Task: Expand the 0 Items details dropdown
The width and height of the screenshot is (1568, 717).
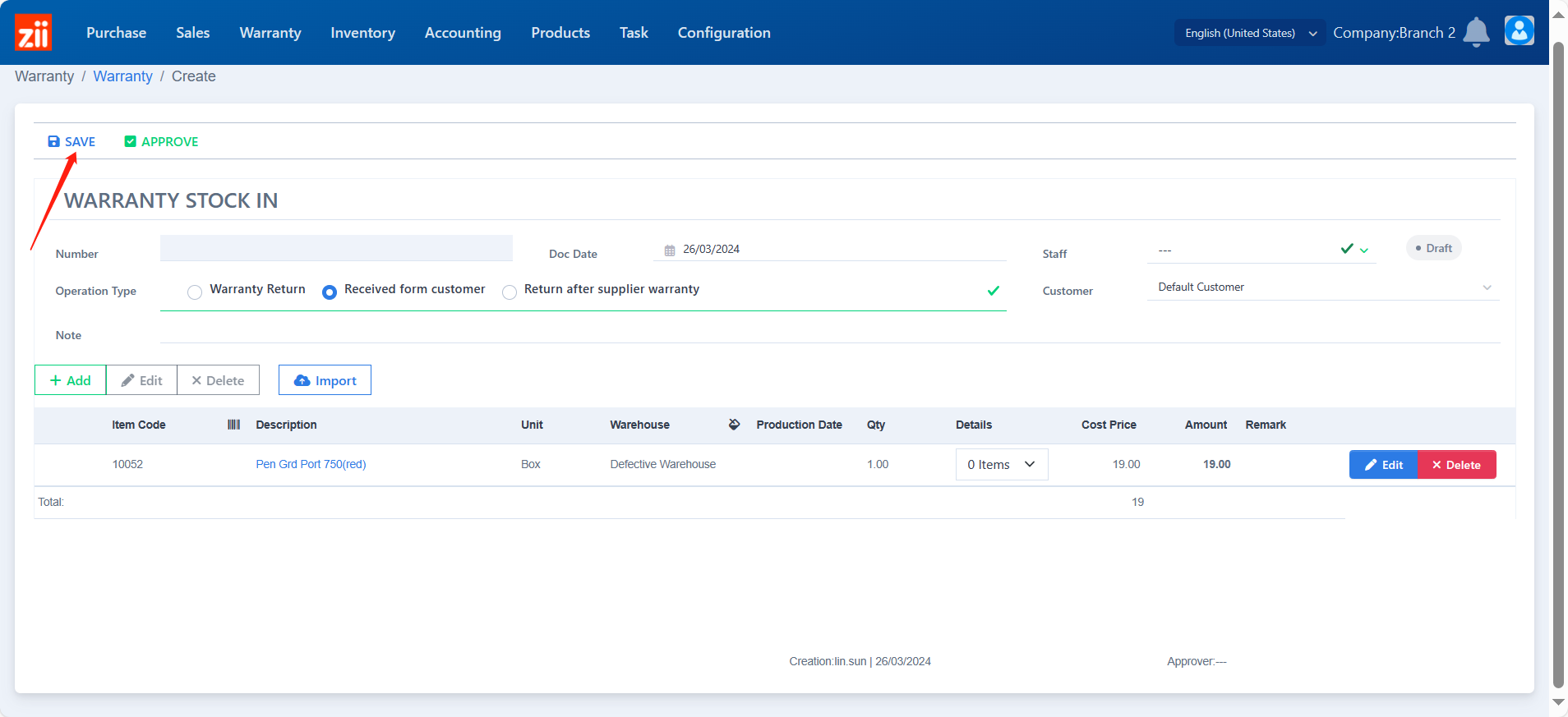Action: [1002, 465]
